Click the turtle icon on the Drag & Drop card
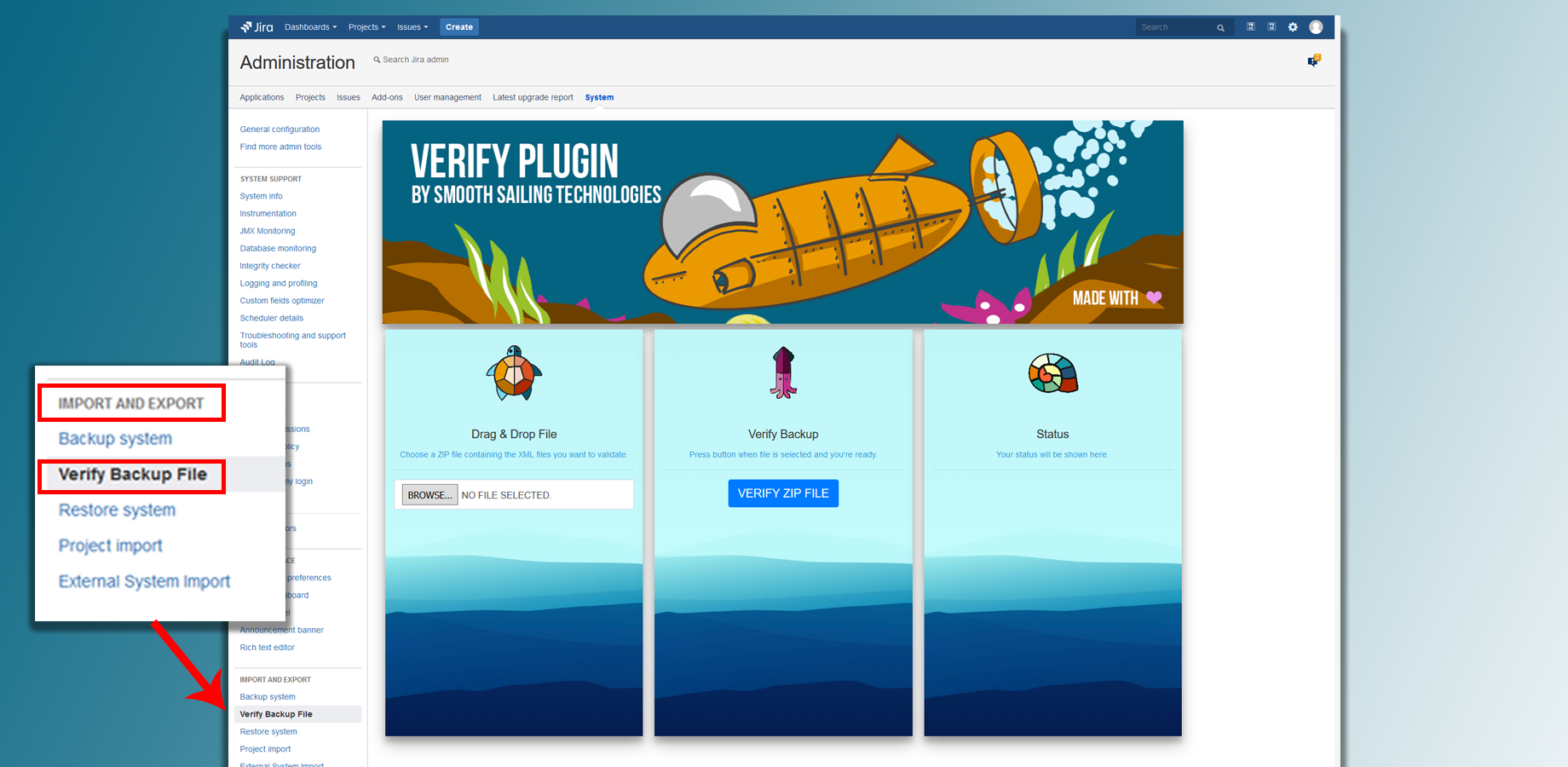The width and height of the screenshot is (1568, 767). (514, 372)
